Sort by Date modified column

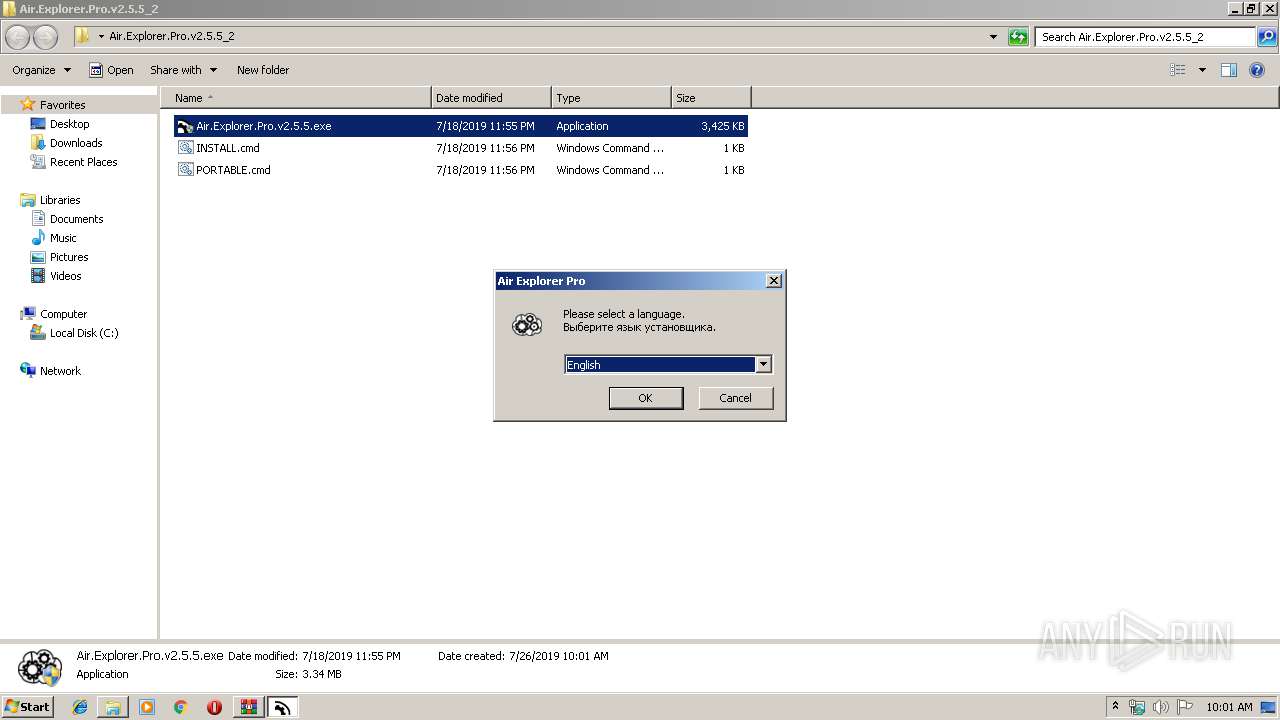point(491,98)
